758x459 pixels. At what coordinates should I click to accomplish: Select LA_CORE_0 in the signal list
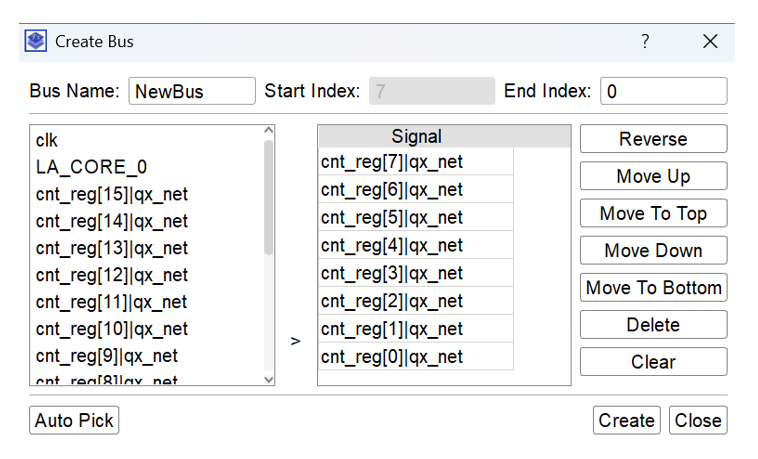[91, 167]
